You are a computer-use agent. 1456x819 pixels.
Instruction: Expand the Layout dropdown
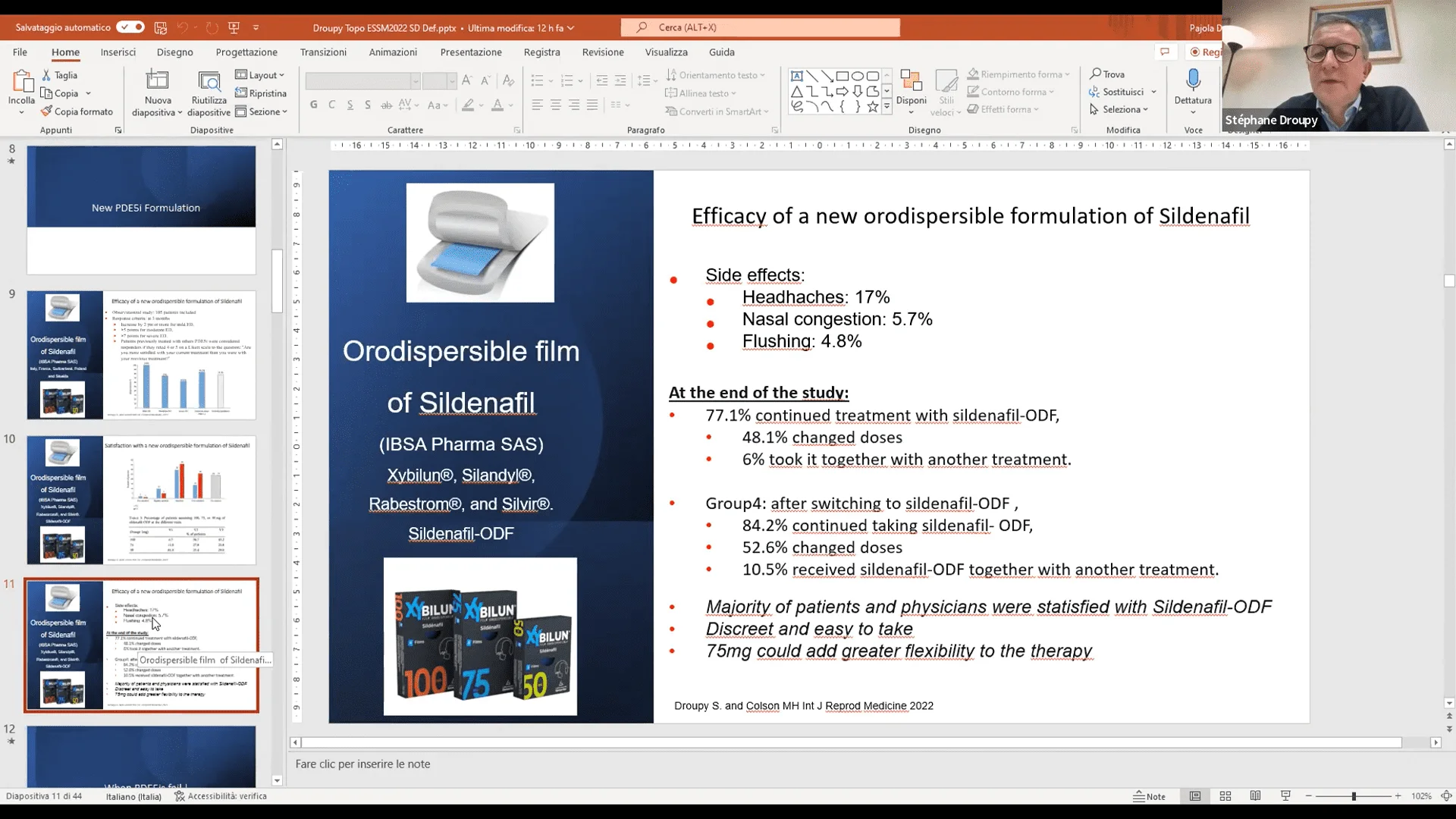tap(259, 75)
